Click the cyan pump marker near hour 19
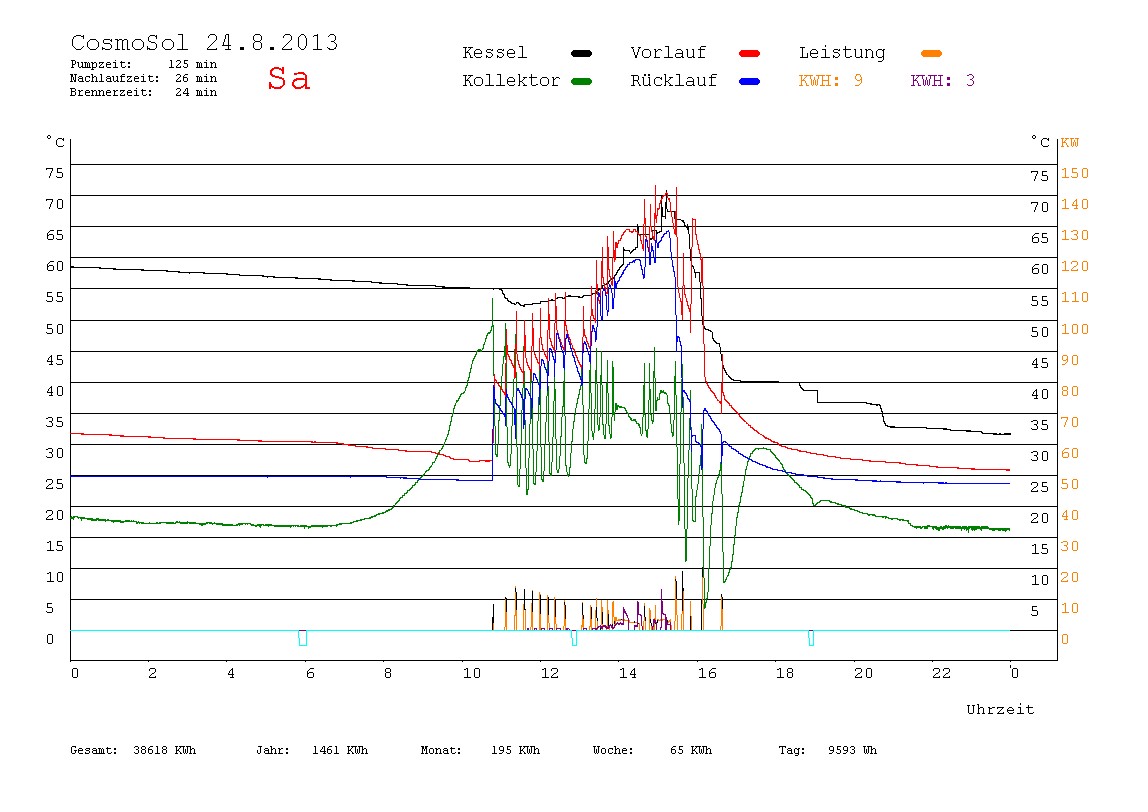The width and height of the screenshot is (1148, 812). [x=810, y=638]
